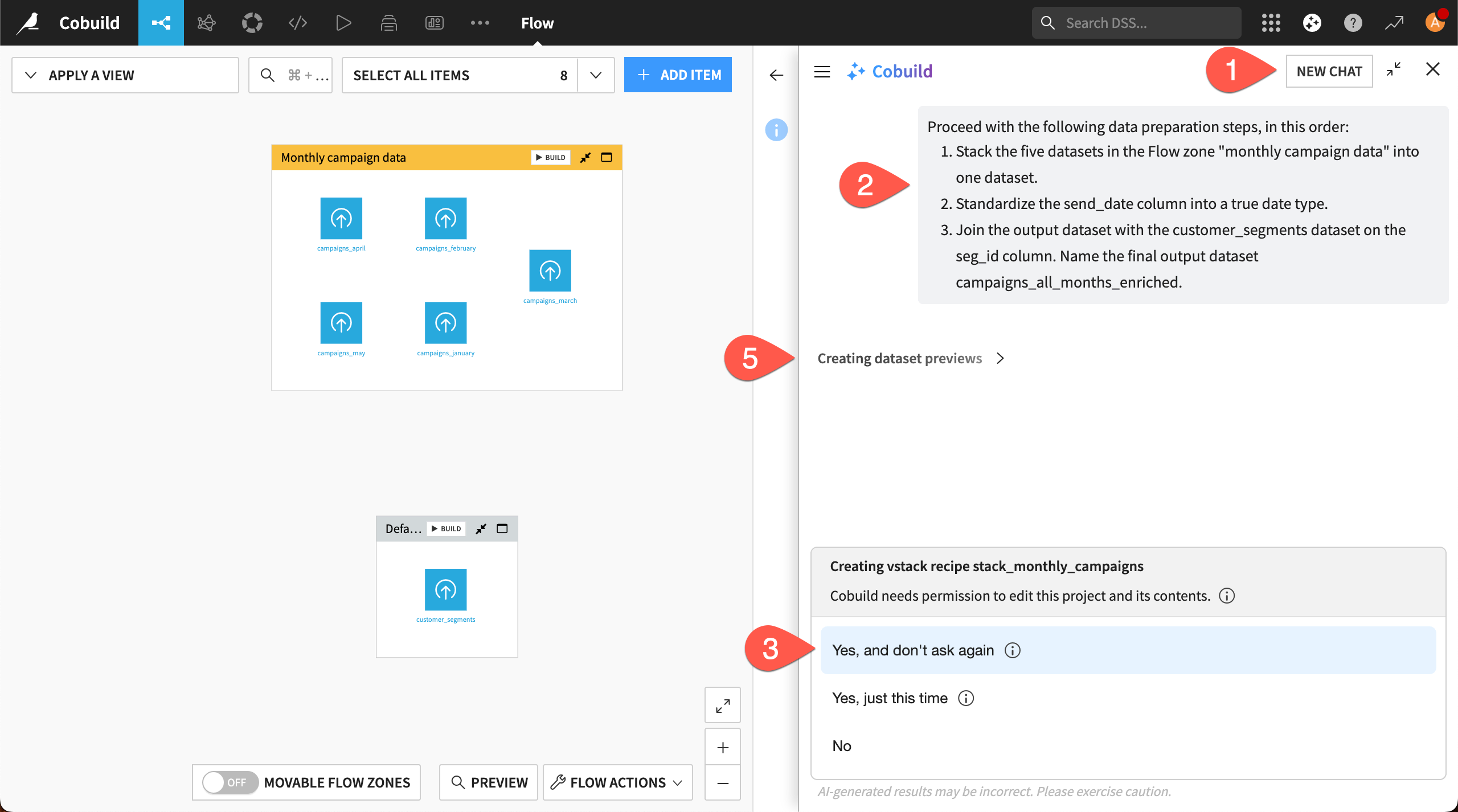This screenshot has width=1458, height=812.
Task: Collapse the Monthly campaign data zone
Action: click(585, 158)
